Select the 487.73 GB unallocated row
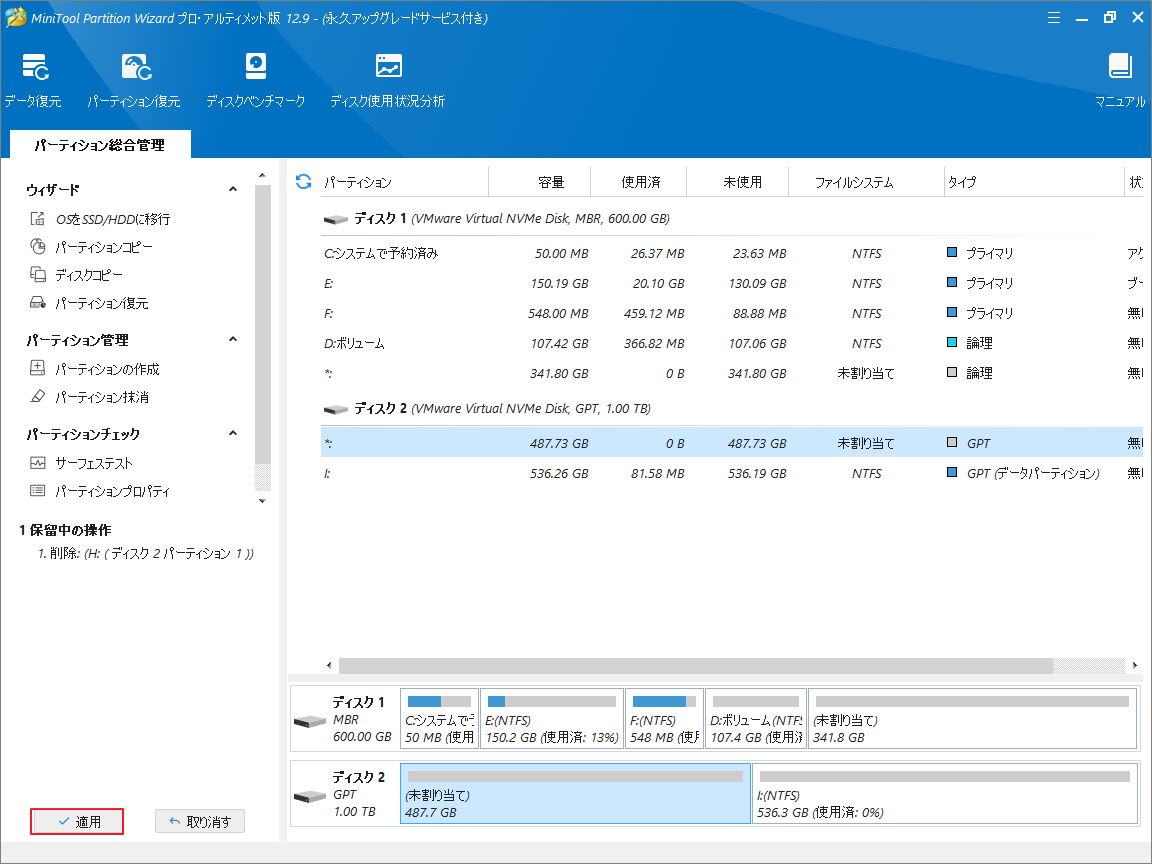Viewport: 1152px width, 864px height. coord(732,443)
